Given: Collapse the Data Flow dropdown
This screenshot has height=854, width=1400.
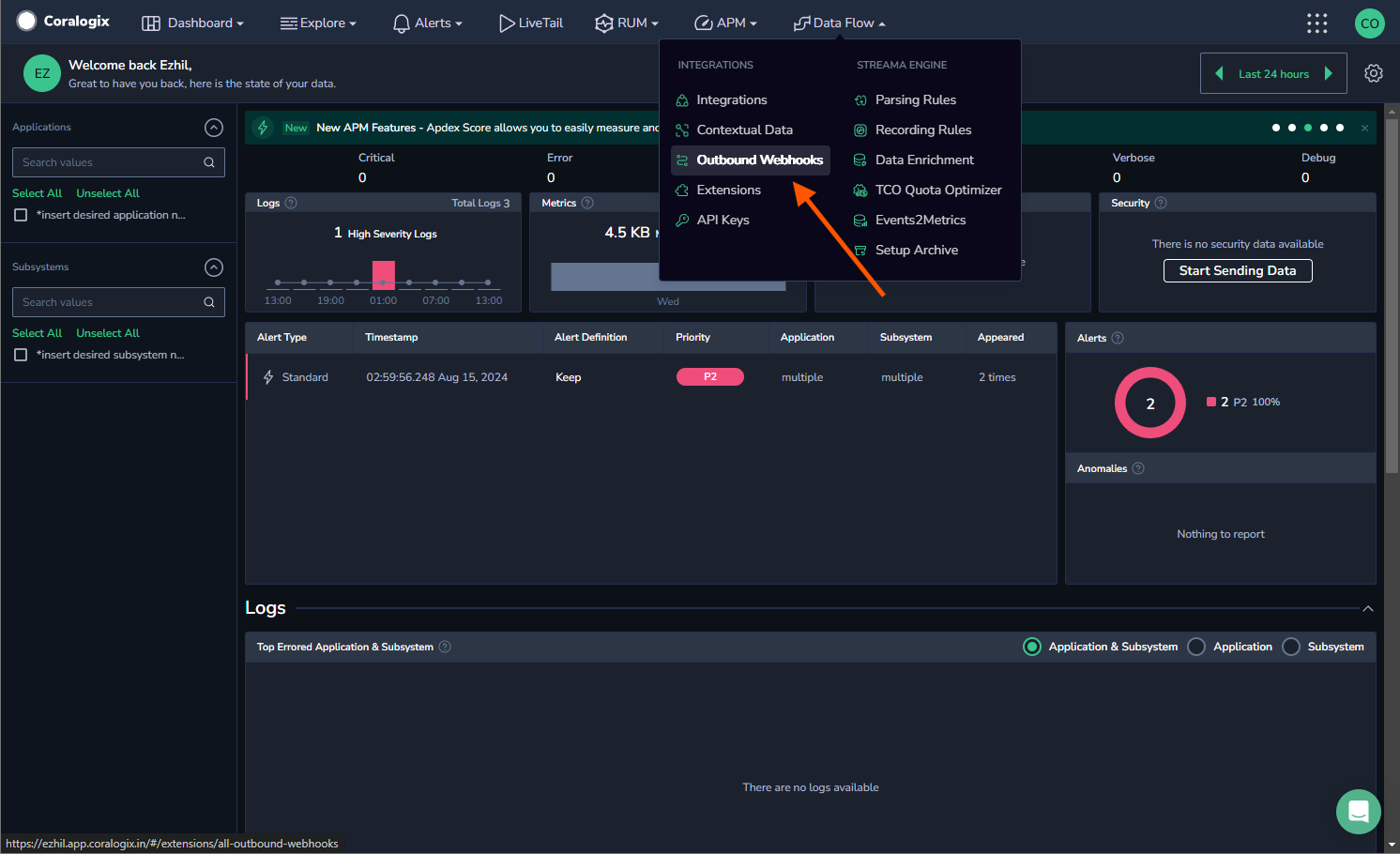Looking at the screenshot, I should (840, 23).
